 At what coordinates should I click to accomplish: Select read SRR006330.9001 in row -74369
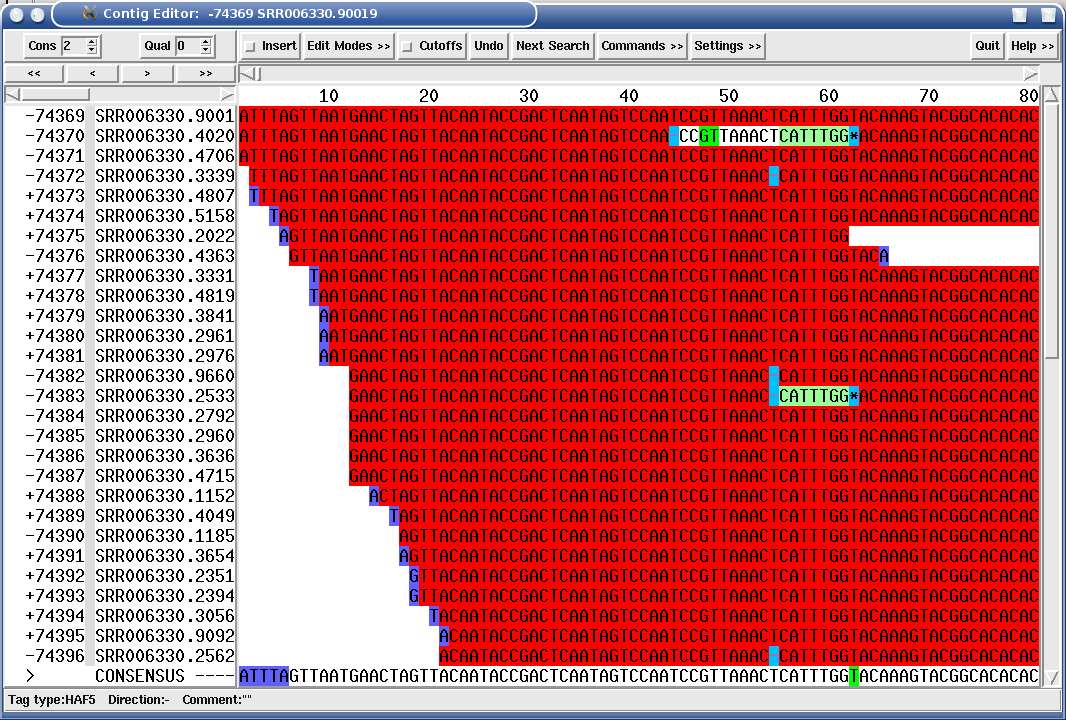tap(165, 116)
